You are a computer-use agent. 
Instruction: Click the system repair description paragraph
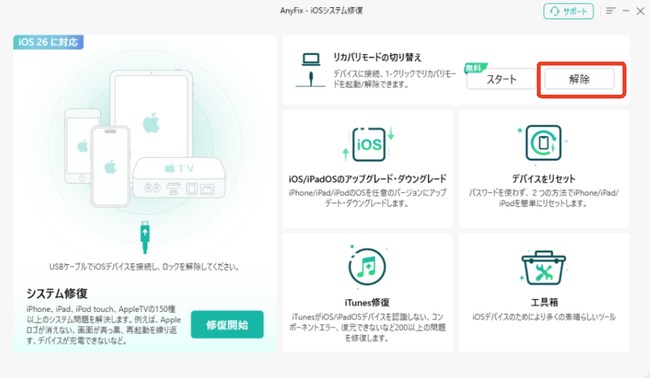click(104, 325)
